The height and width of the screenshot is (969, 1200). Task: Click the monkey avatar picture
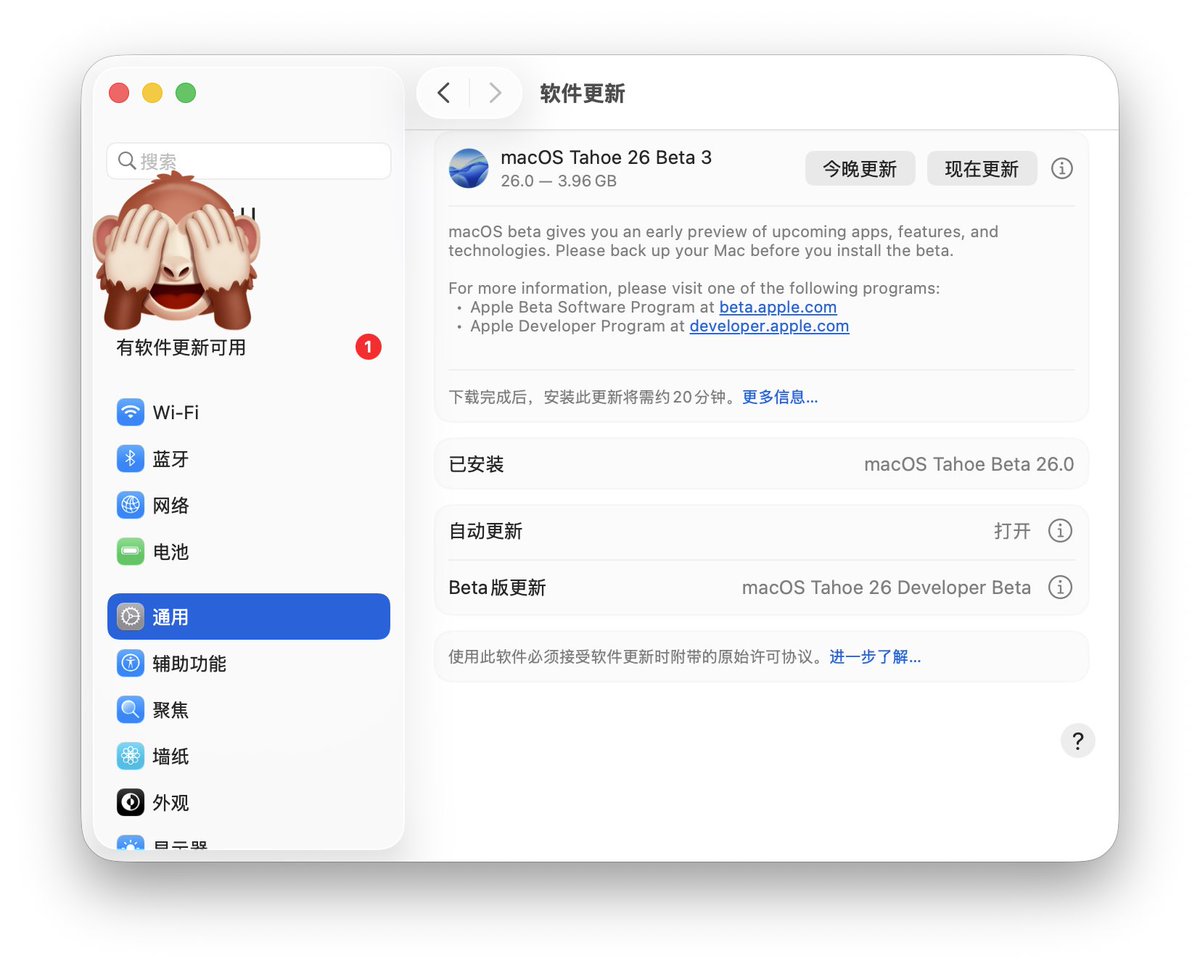177,249
